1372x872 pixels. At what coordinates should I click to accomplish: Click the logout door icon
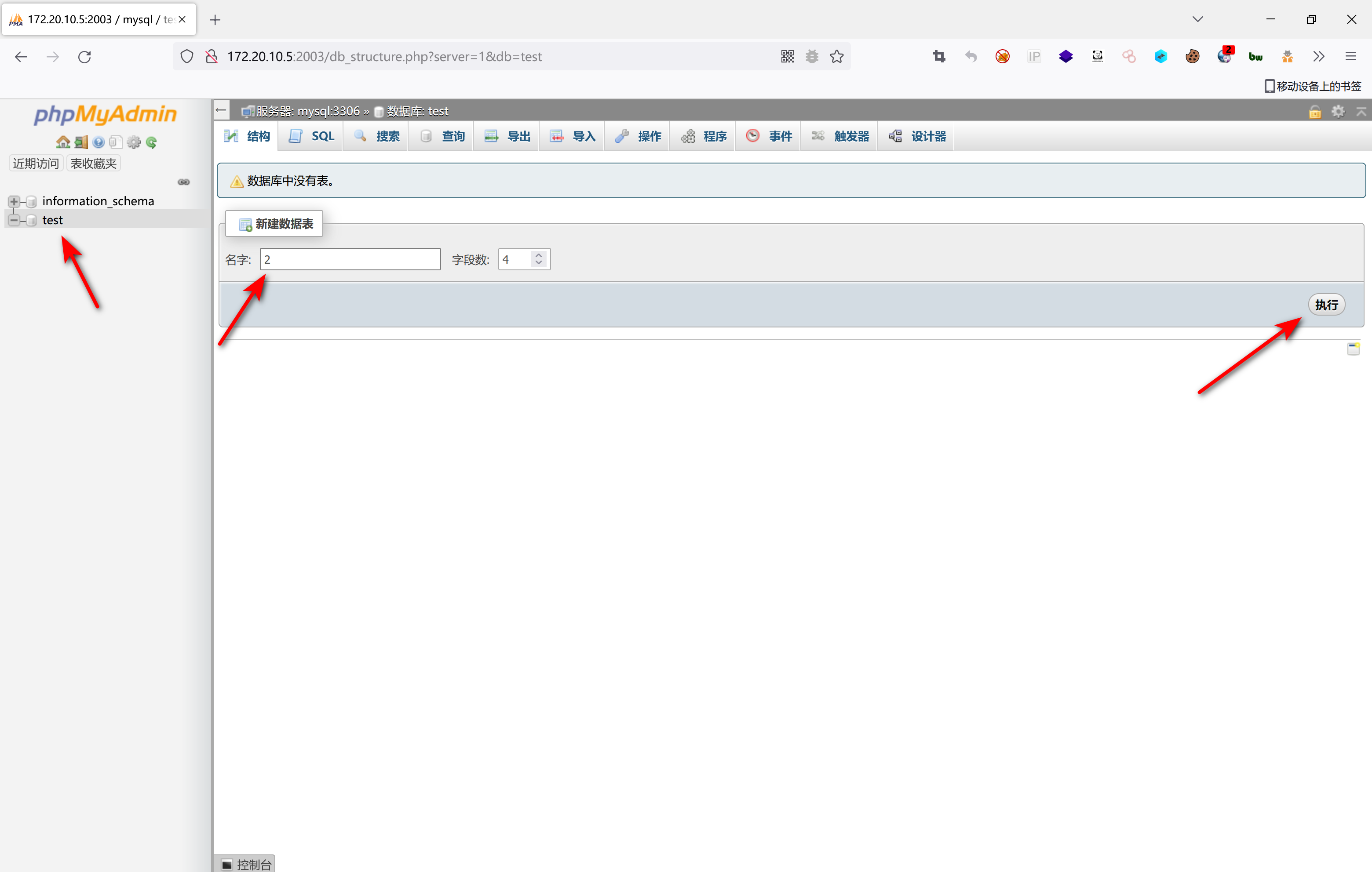click(81, 142)
